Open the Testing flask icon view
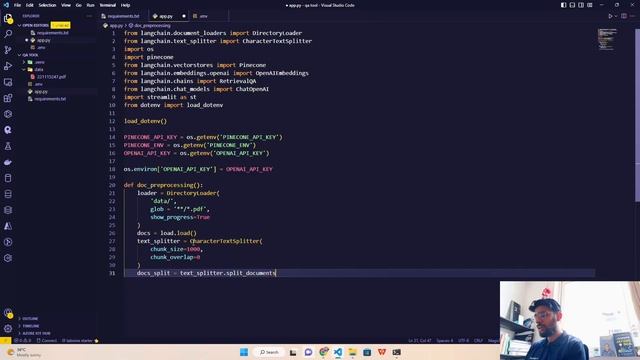The width and height of the screenshot is (640, 360). (x=8, y=146)
